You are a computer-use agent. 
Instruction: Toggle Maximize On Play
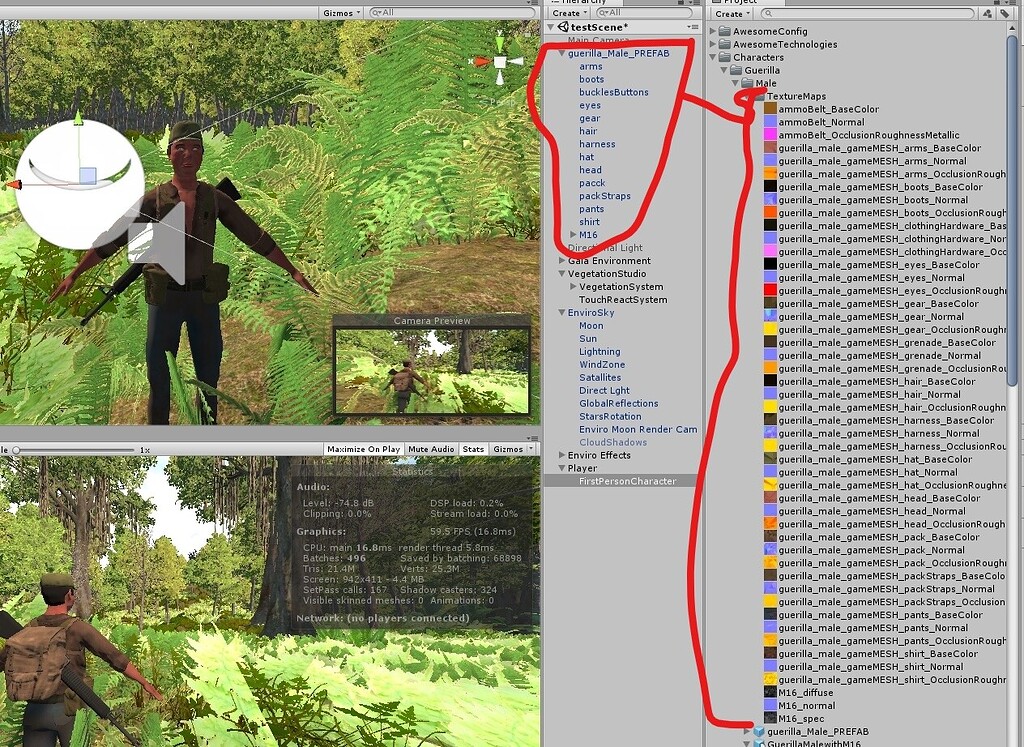(362, 448)
